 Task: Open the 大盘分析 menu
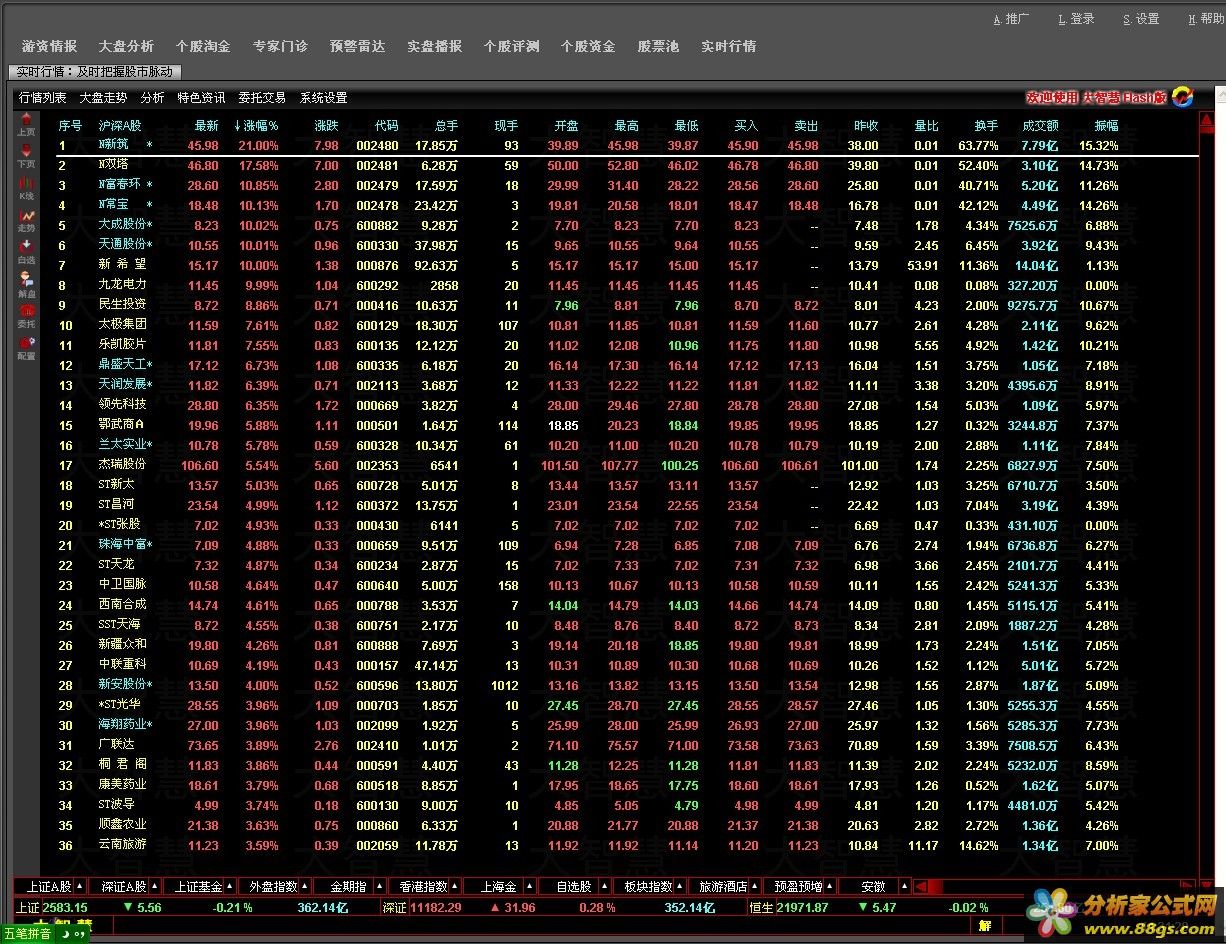[x=126, y=46]
